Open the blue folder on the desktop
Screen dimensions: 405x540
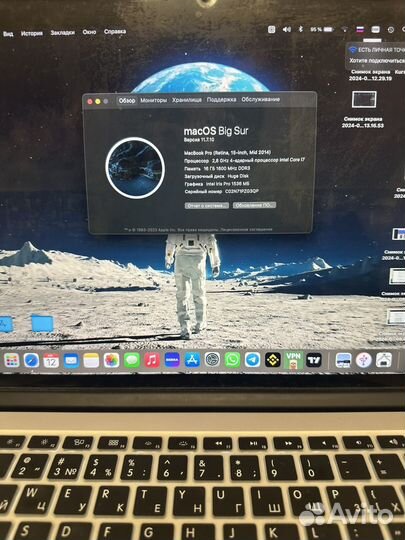[42, 323]
